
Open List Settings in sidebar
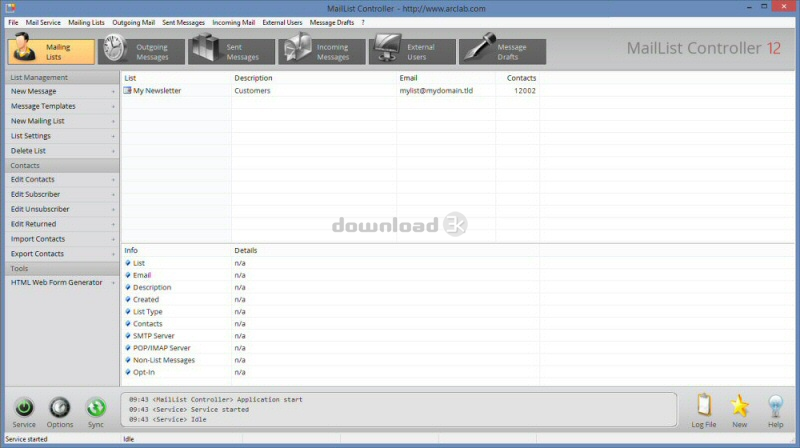pos(62,136)
